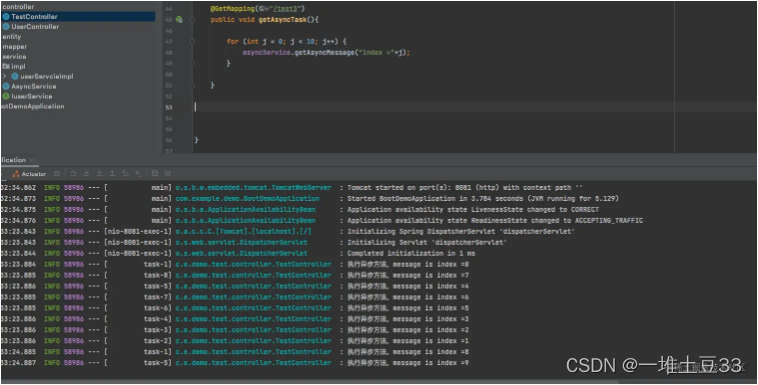This screenshot has height=385, width=758.
Task: Select the Application run tab
Action: 13,160
